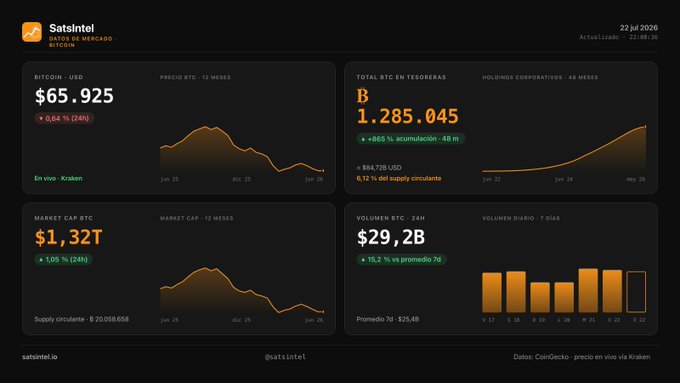Click the 'MARKET CAP · 12 MESES' chart title
The width and height of the screenshot is (680, 383).
tap(196, 218)
